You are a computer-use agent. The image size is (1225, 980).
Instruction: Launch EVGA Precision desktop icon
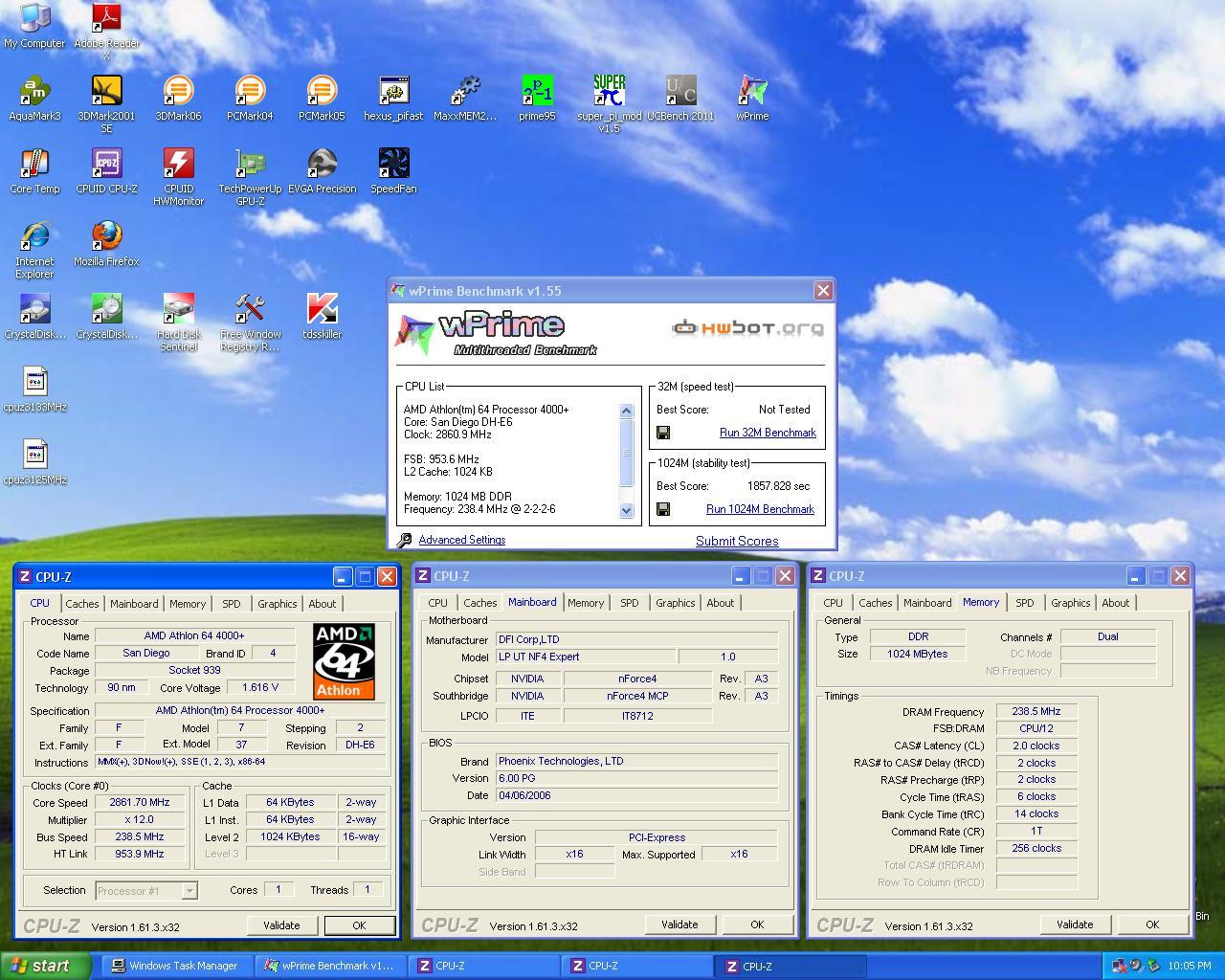322,169
